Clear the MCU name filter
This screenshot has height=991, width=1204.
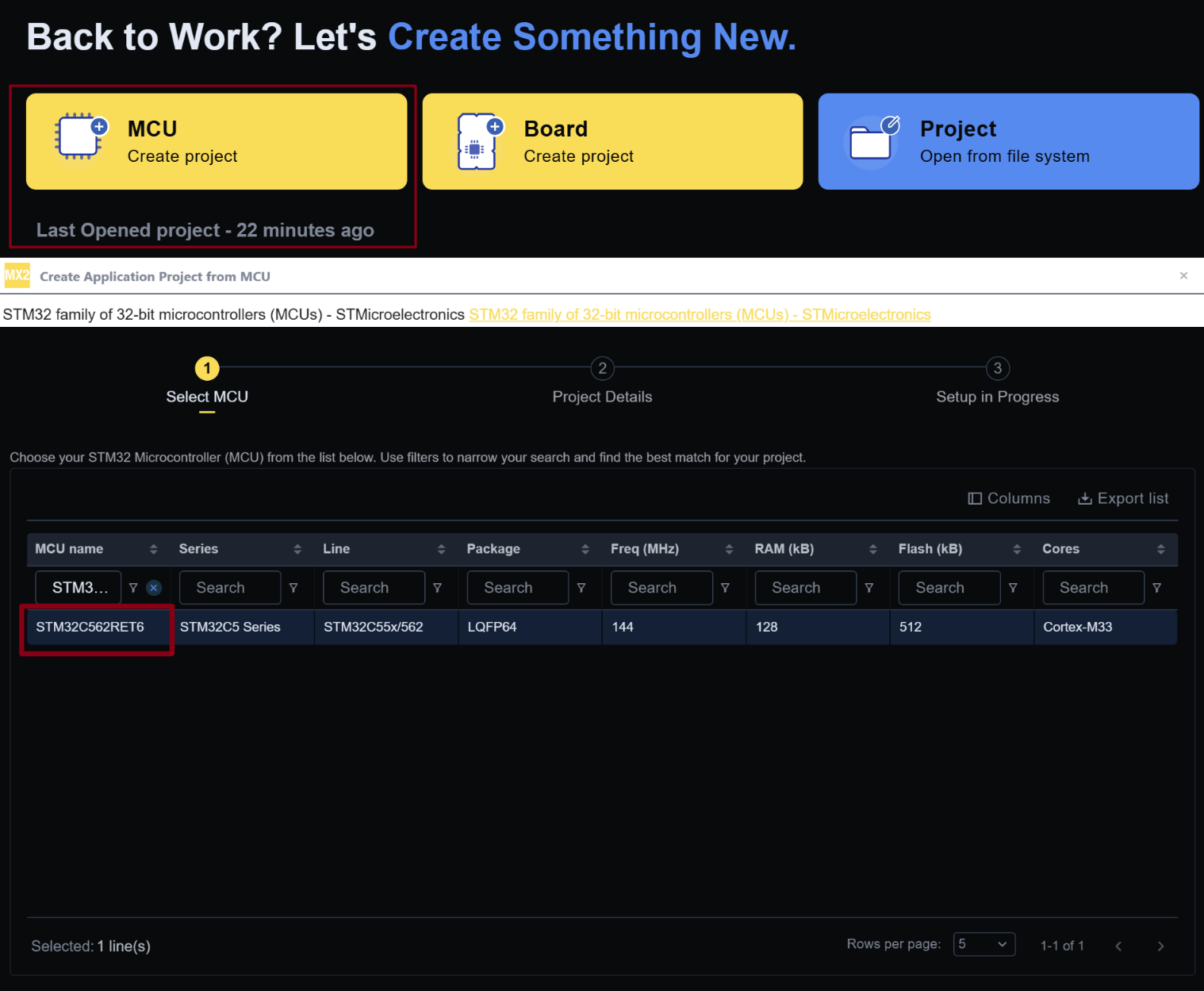pyautogui.click(x=154, y=588)
